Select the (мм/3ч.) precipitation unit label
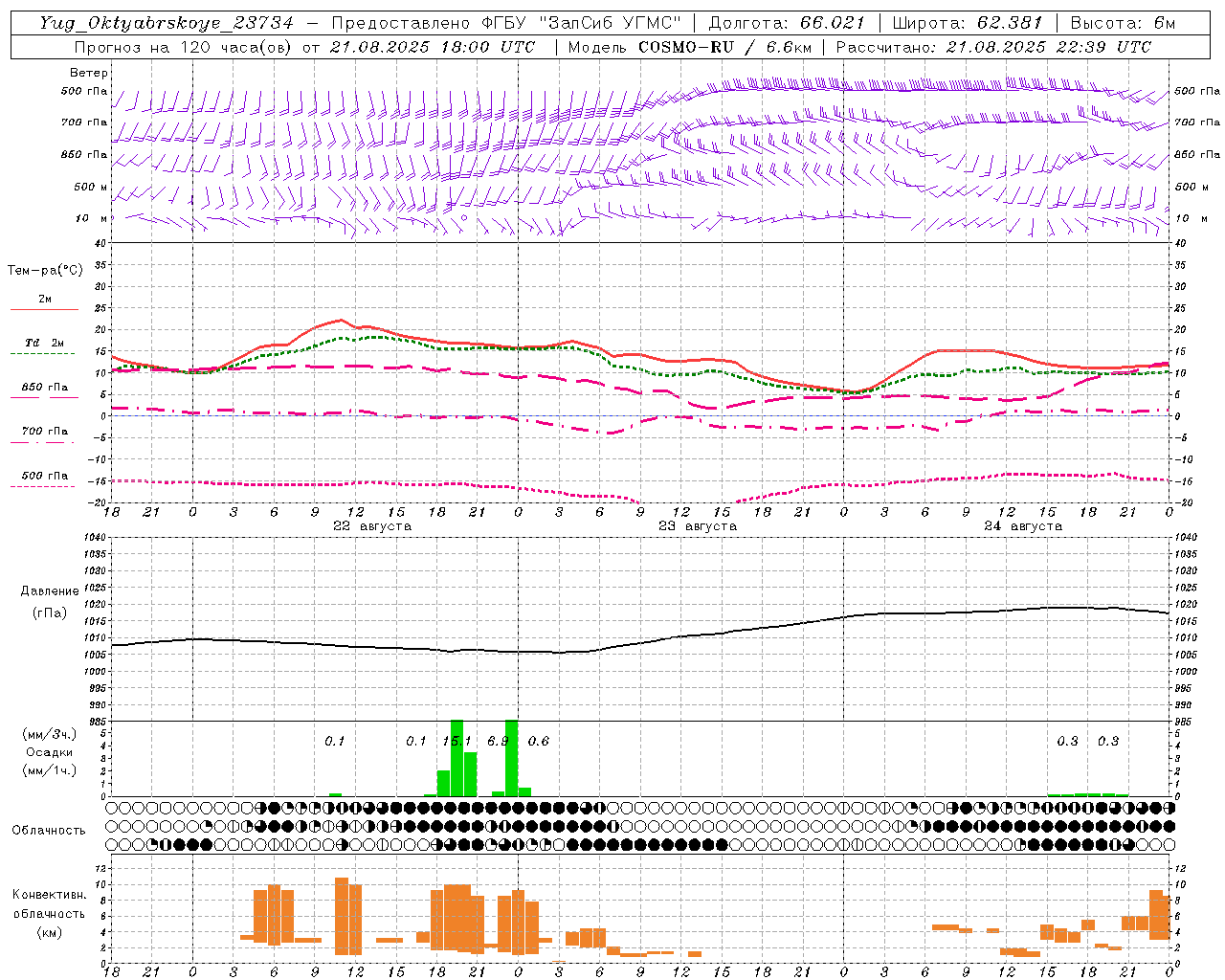Screen dimensions: 1225x980 coord(50,735)
